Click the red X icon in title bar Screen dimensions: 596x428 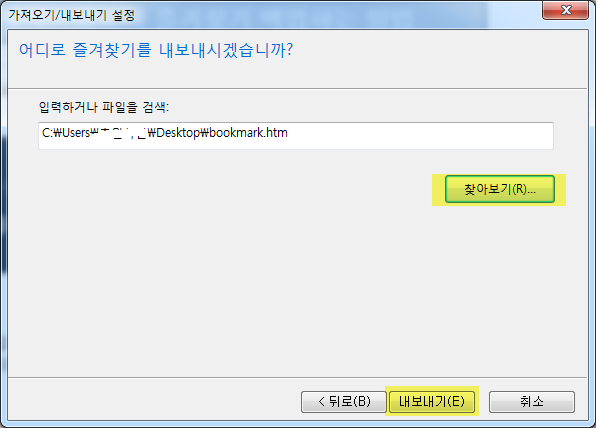565,10
